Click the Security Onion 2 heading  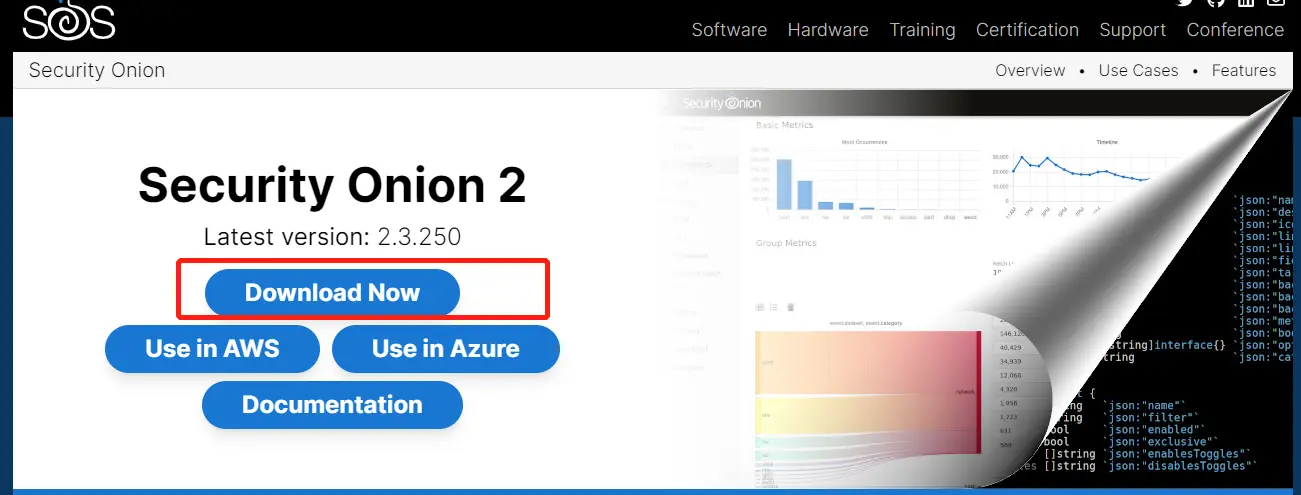(x=332, y=185)
